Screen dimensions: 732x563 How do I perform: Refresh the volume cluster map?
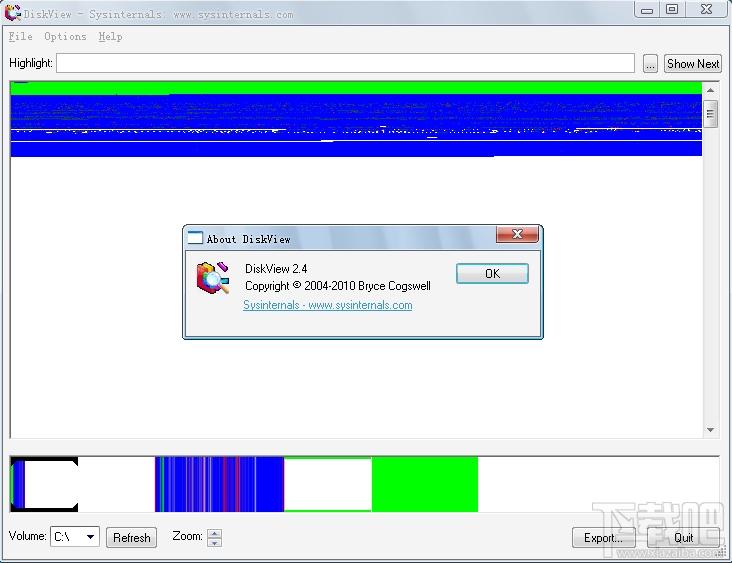click(132, 537)
